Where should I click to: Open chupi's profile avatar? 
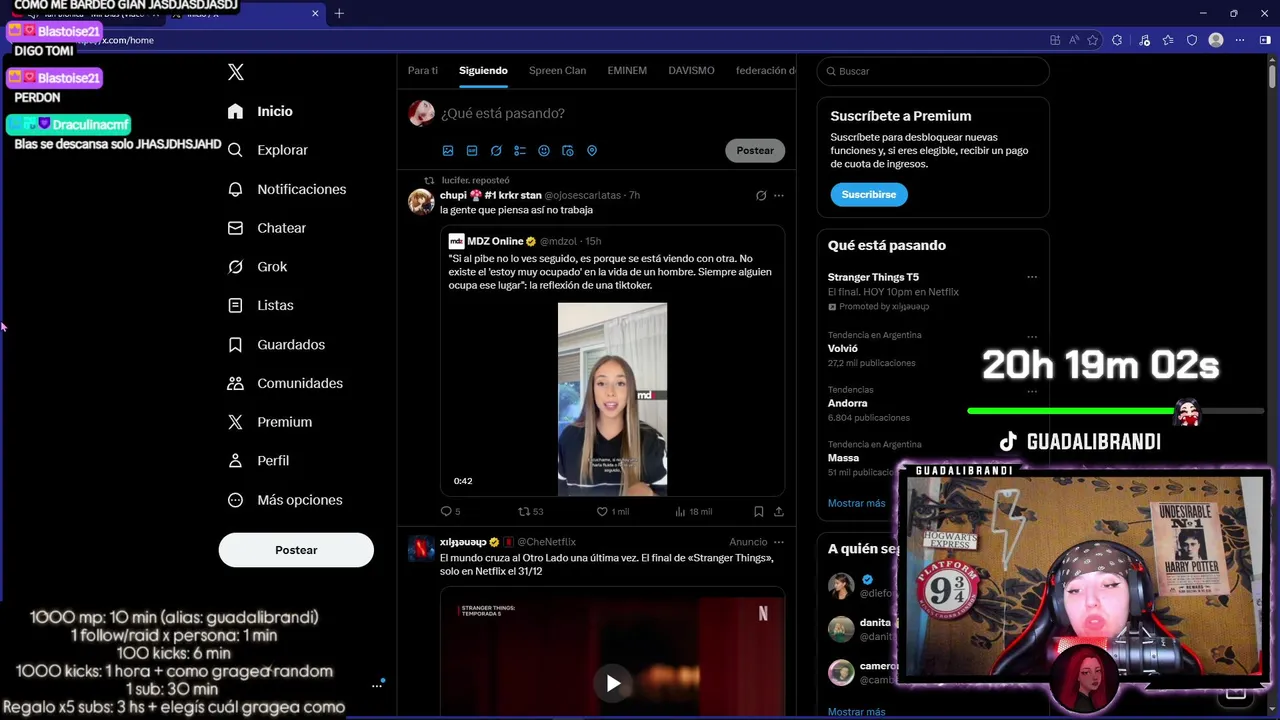tap(421, 202)
